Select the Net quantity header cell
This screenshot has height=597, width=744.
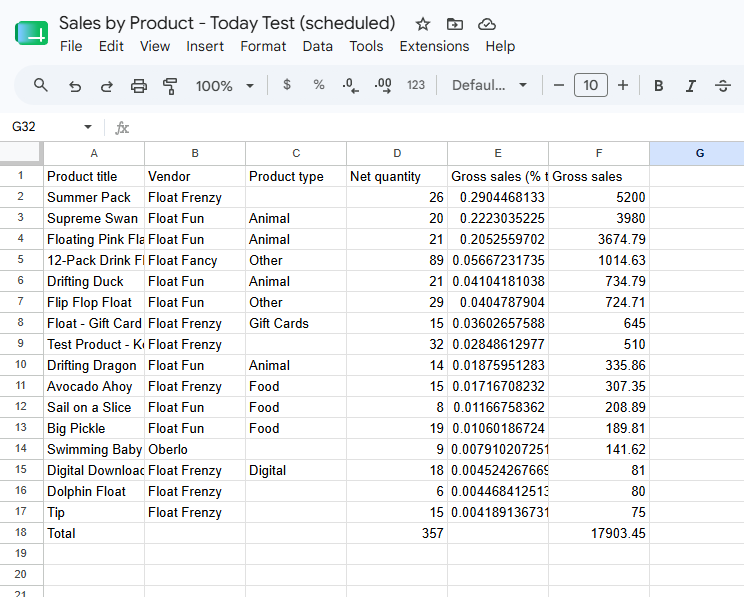click(x=397, y=176)
